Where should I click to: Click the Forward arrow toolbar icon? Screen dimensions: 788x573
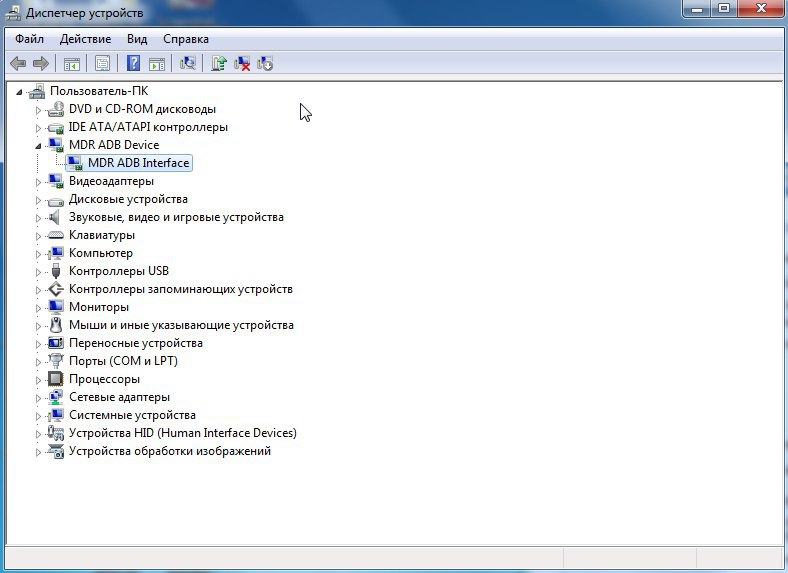pos(41,63)
